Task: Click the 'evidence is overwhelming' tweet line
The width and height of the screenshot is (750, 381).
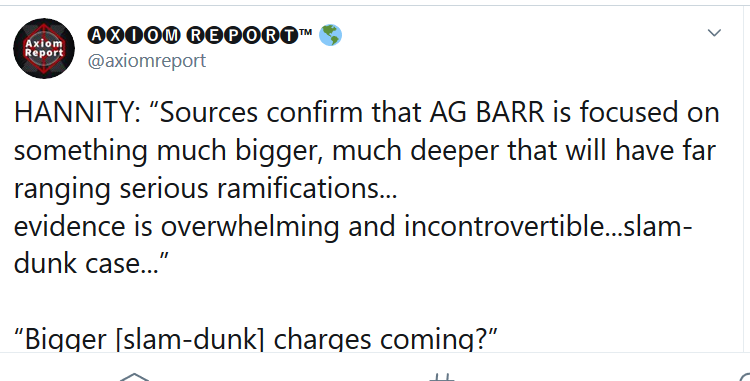Action: (353, 227)
